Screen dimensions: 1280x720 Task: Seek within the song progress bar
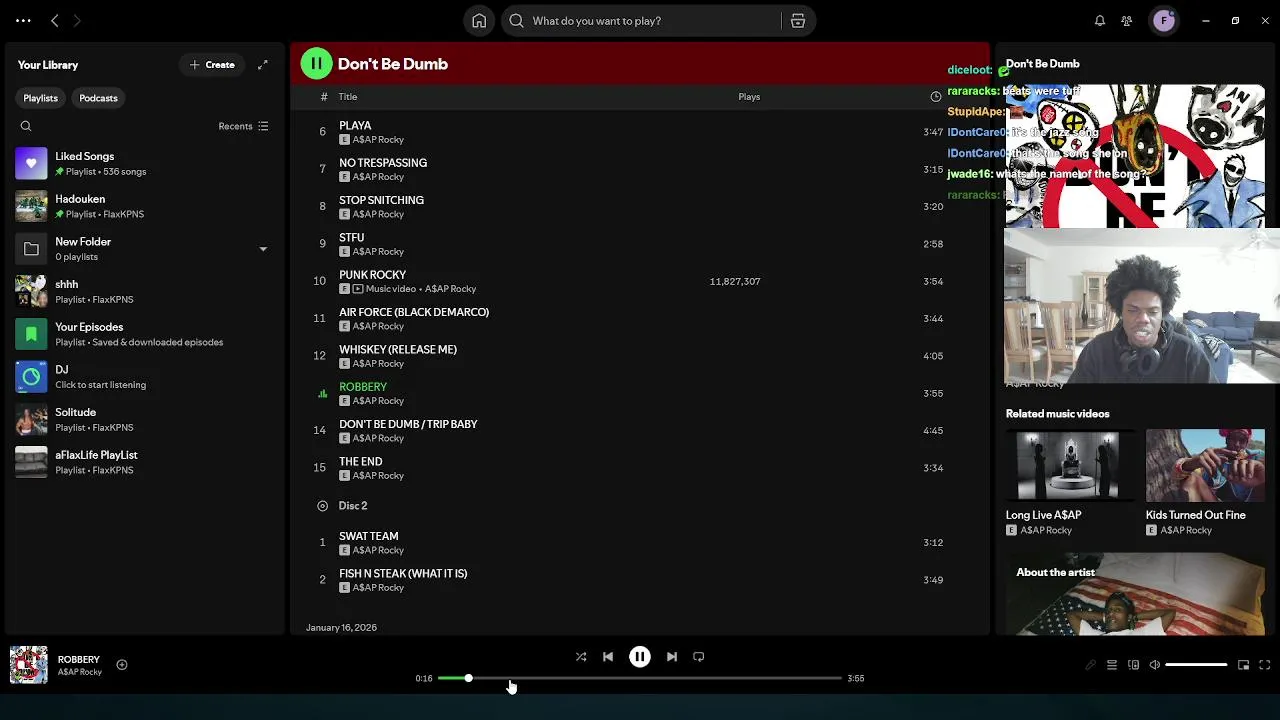(640, 678)
